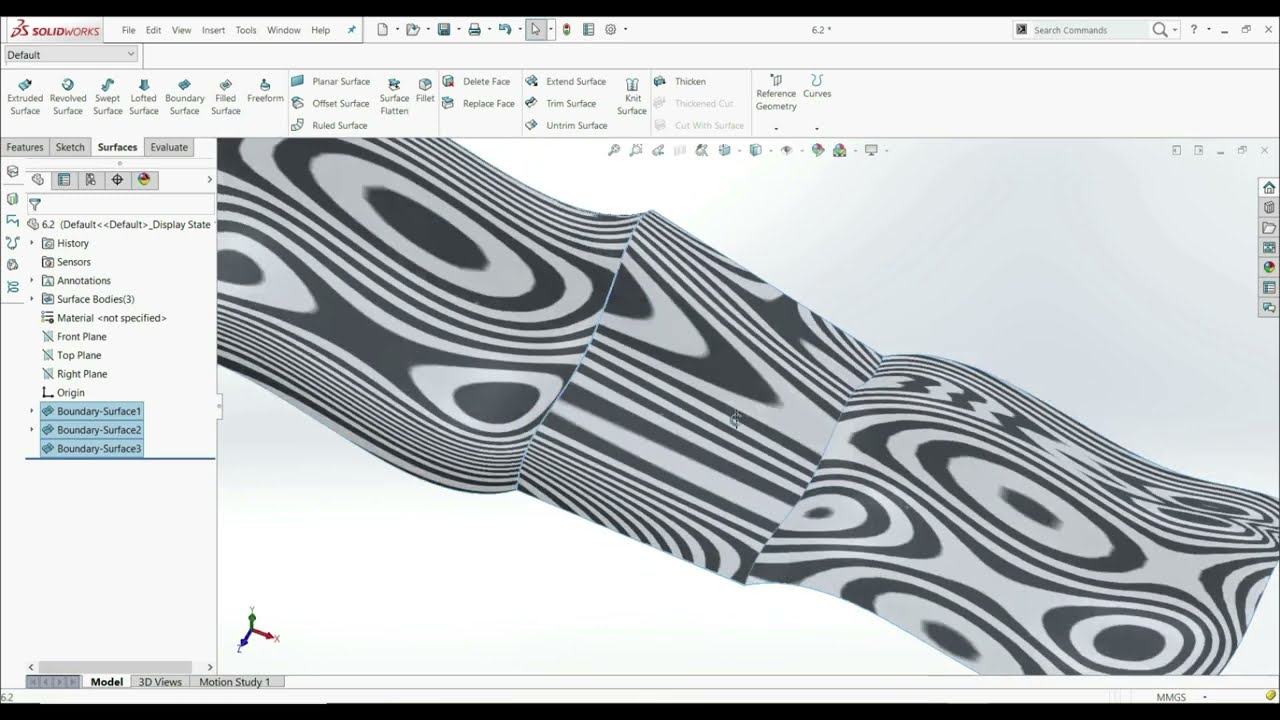The width and height of the screenshot is (1280, 720).
Task: Click the Zoom to Fit icon
Action: [614, 150]
